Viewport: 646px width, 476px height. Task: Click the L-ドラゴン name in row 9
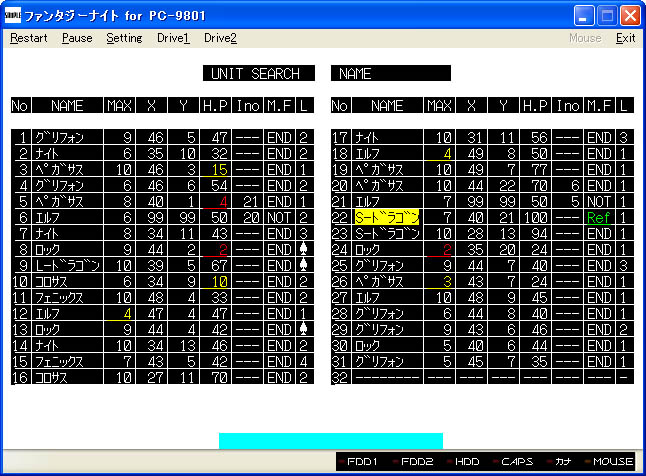(x=67, y=265)
